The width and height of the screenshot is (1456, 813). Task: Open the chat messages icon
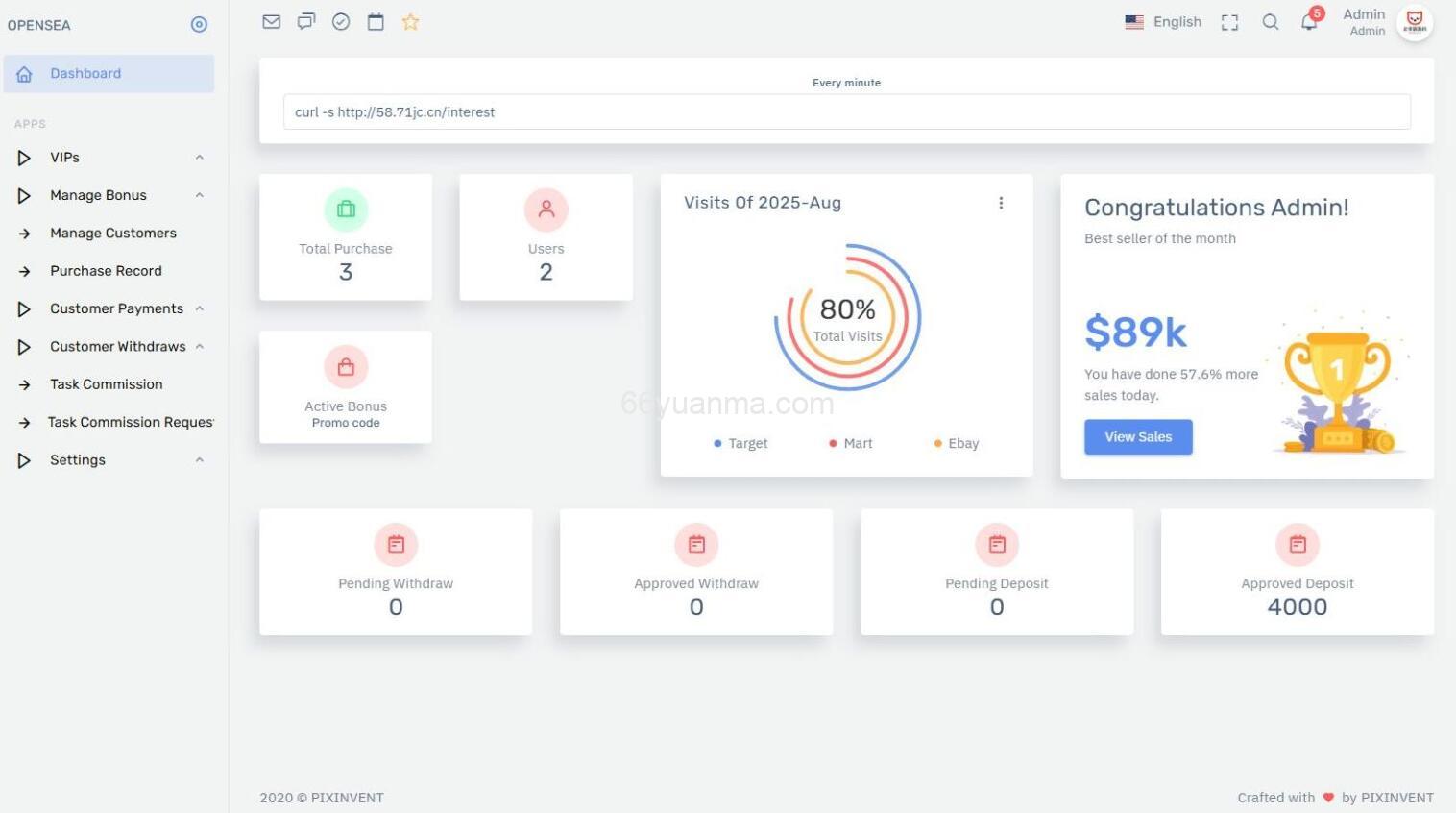(x=306, y=22)
